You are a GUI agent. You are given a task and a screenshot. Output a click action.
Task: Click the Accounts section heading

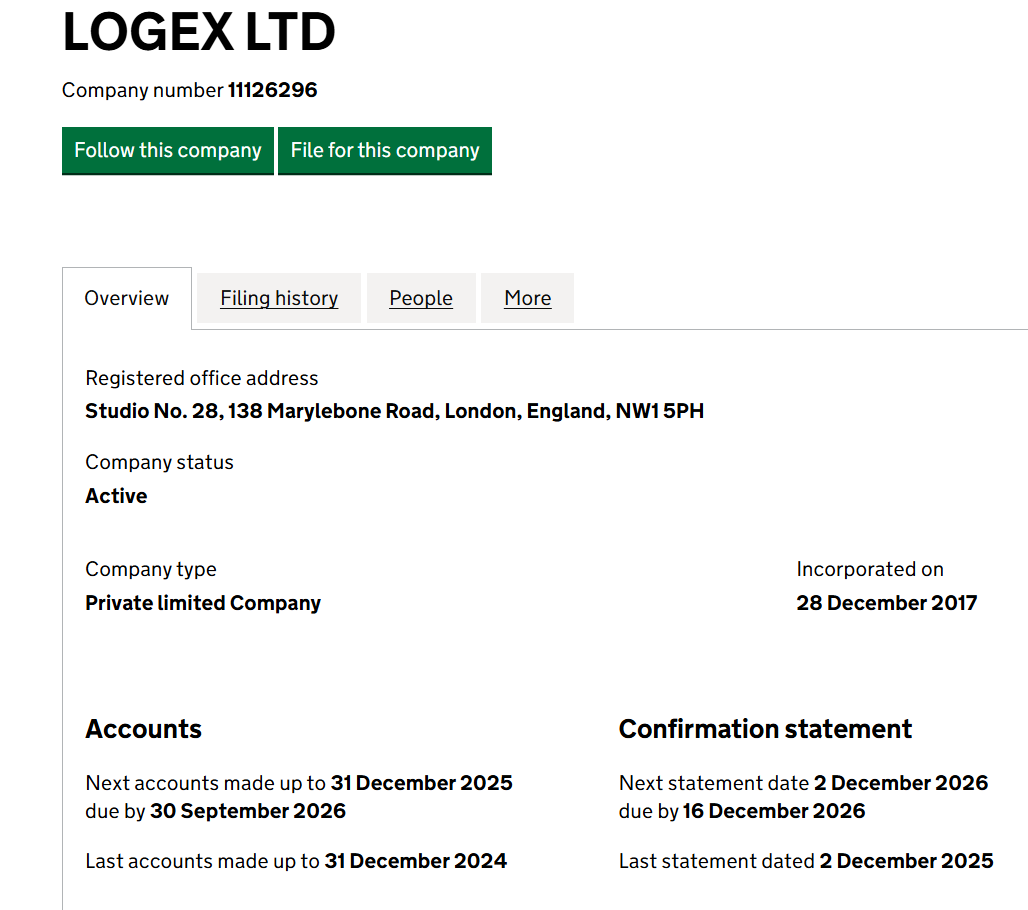point(144,729)
